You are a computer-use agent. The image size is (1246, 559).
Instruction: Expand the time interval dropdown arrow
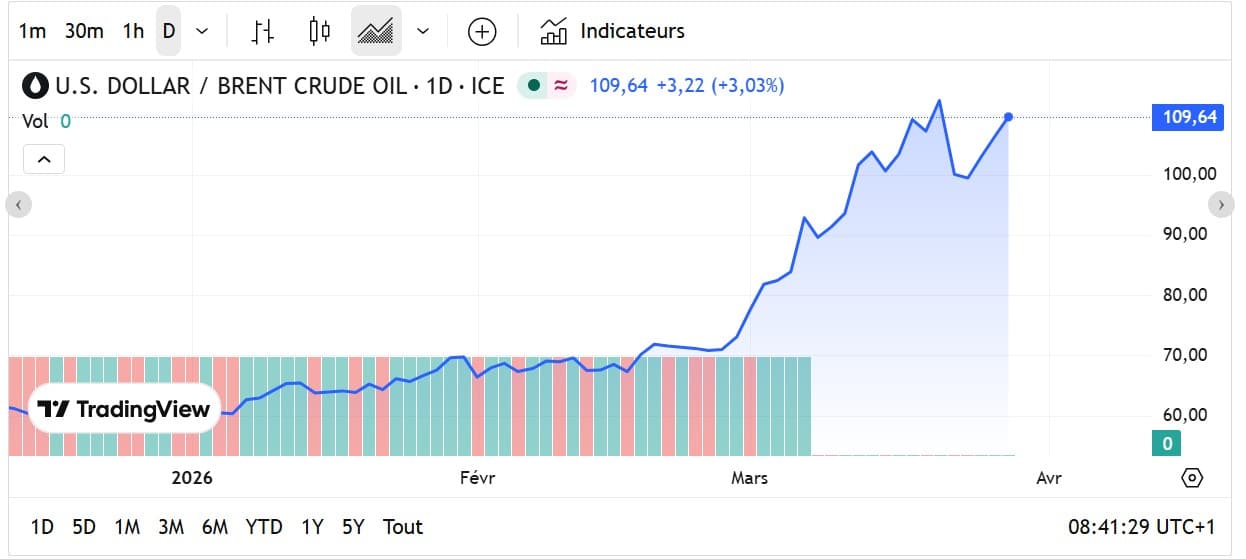point(202,31)
